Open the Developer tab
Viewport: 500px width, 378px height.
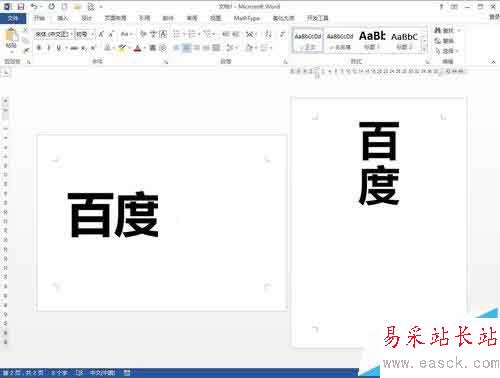point(318,18)
